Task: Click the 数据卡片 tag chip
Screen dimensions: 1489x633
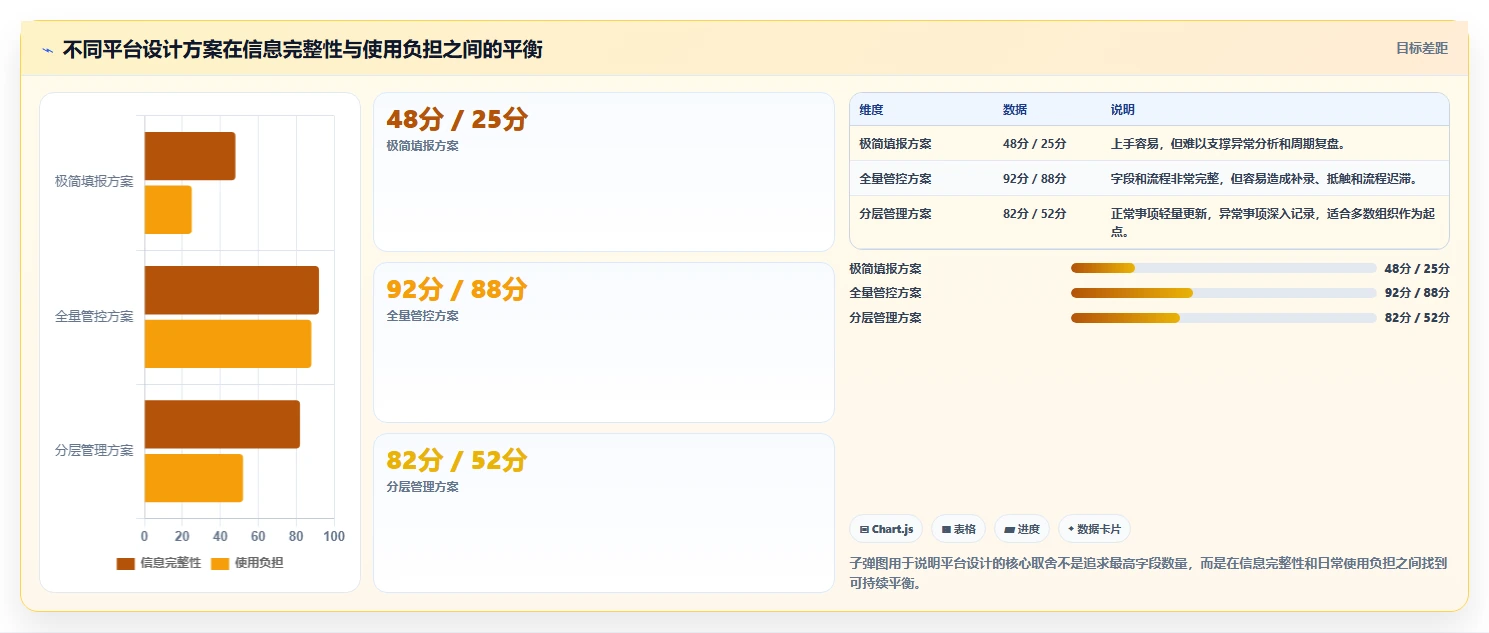Action: 1094,529
